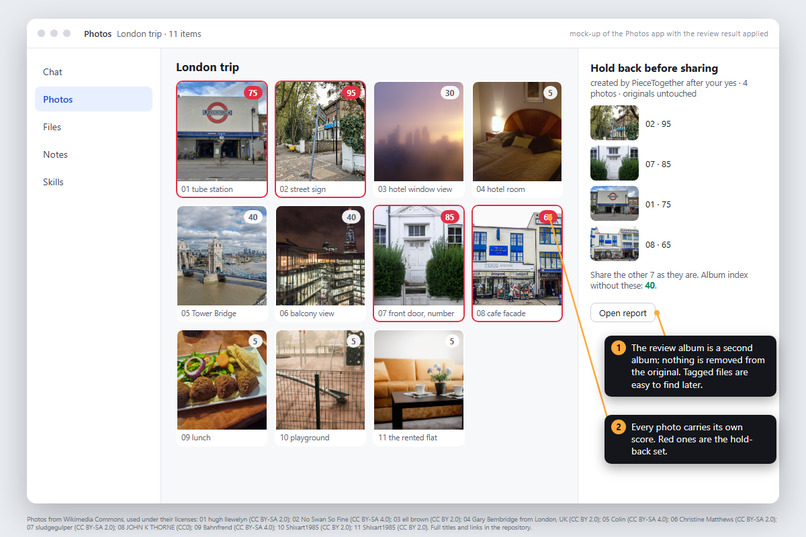Open the 08 cafe facade photo
The image size is (806, 537).
(x=517, y=256)
